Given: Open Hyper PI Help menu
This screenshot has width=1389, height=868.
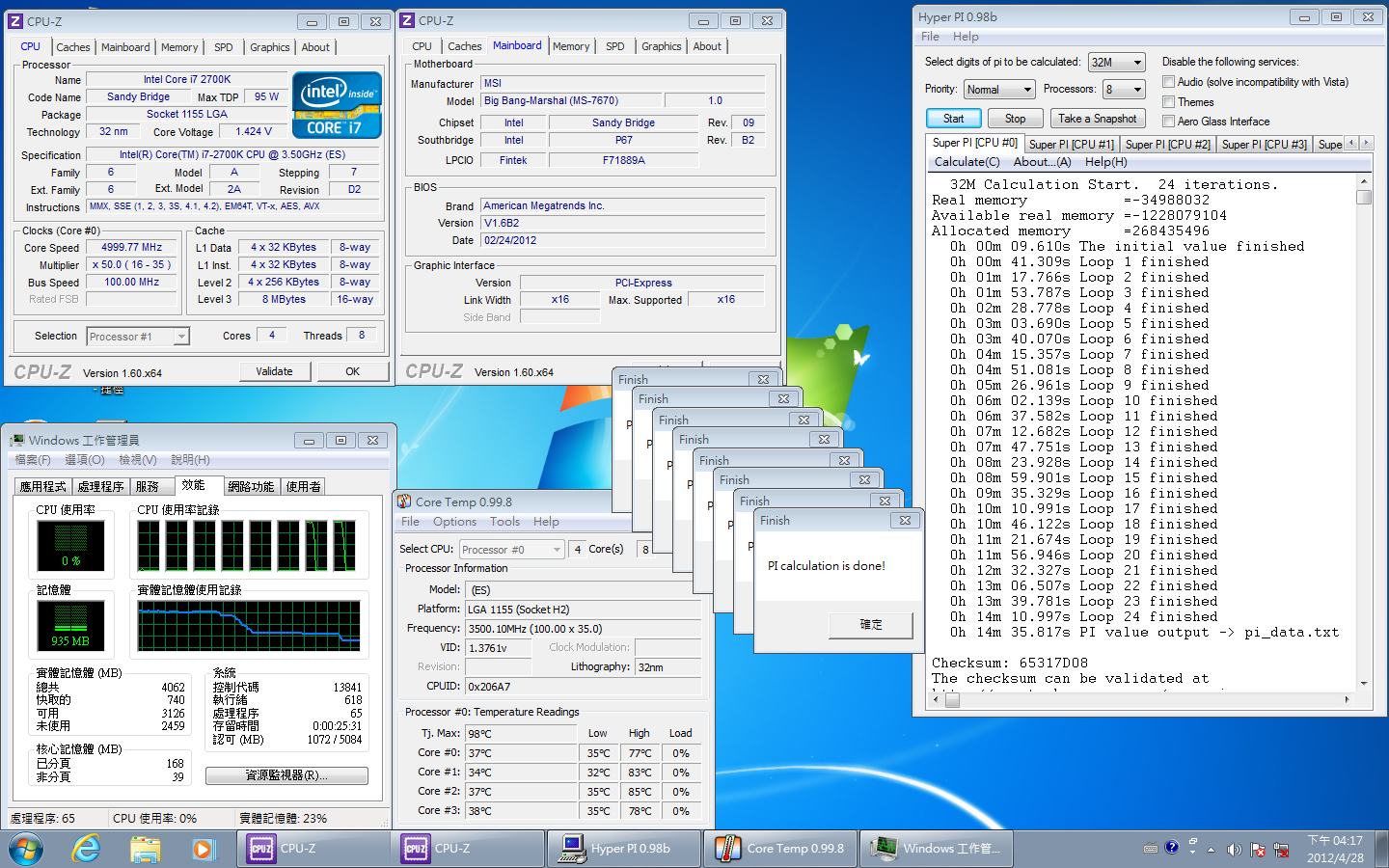Looking at the screenshot, I should click(966, 37).
